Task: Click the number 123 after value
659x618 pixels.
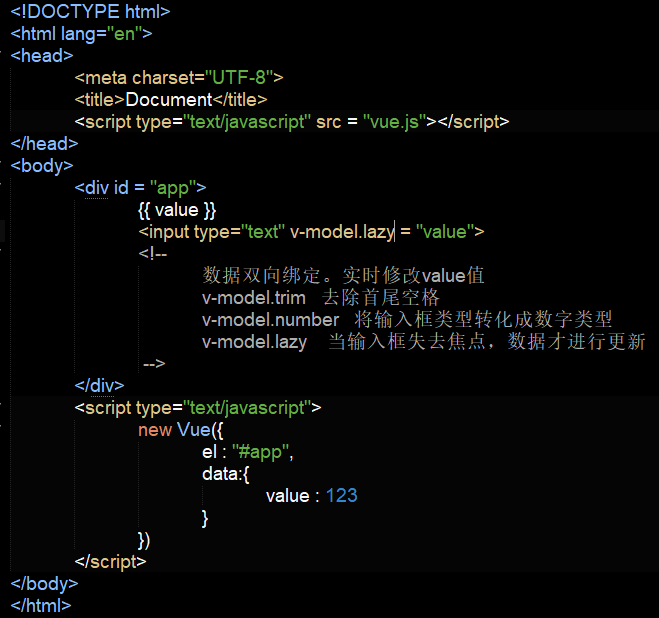Action: point(342,496)
